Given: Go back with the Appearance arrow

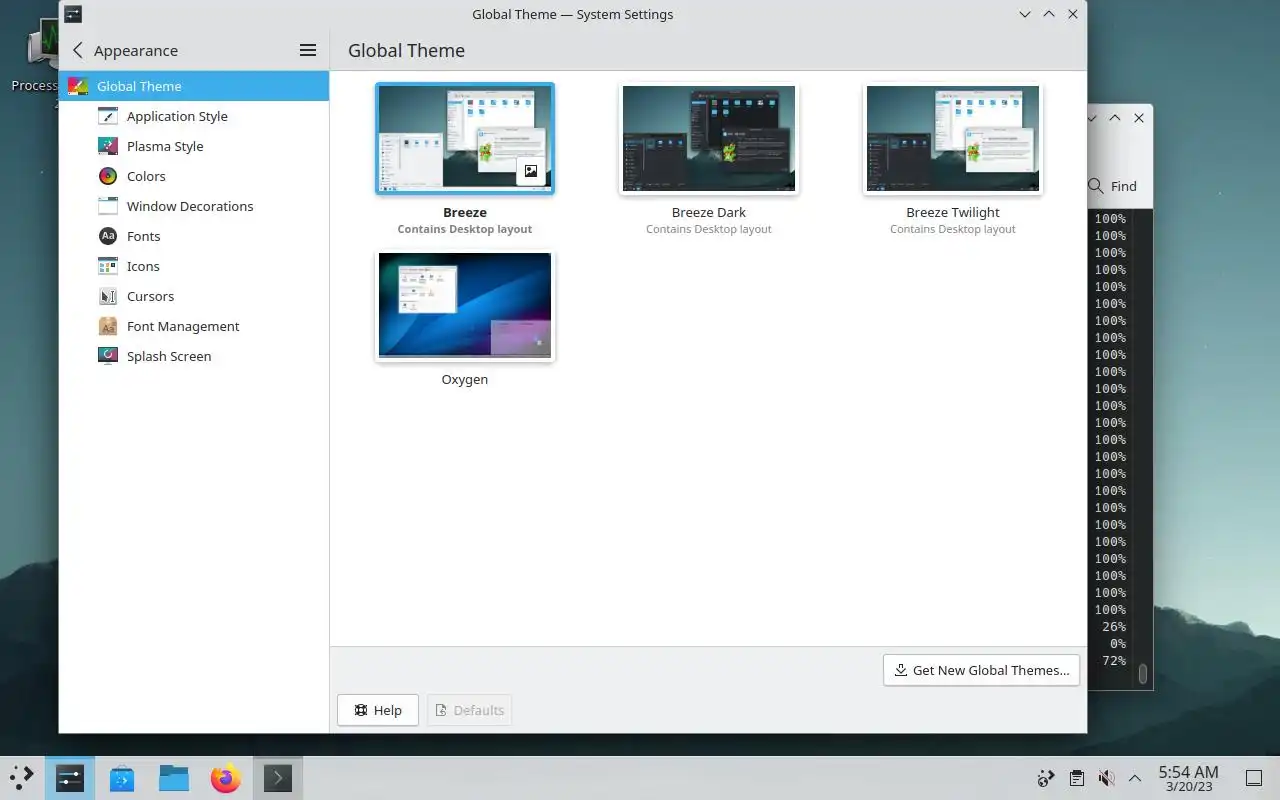Looking at the screenshot, I should (x=78, y=50).
